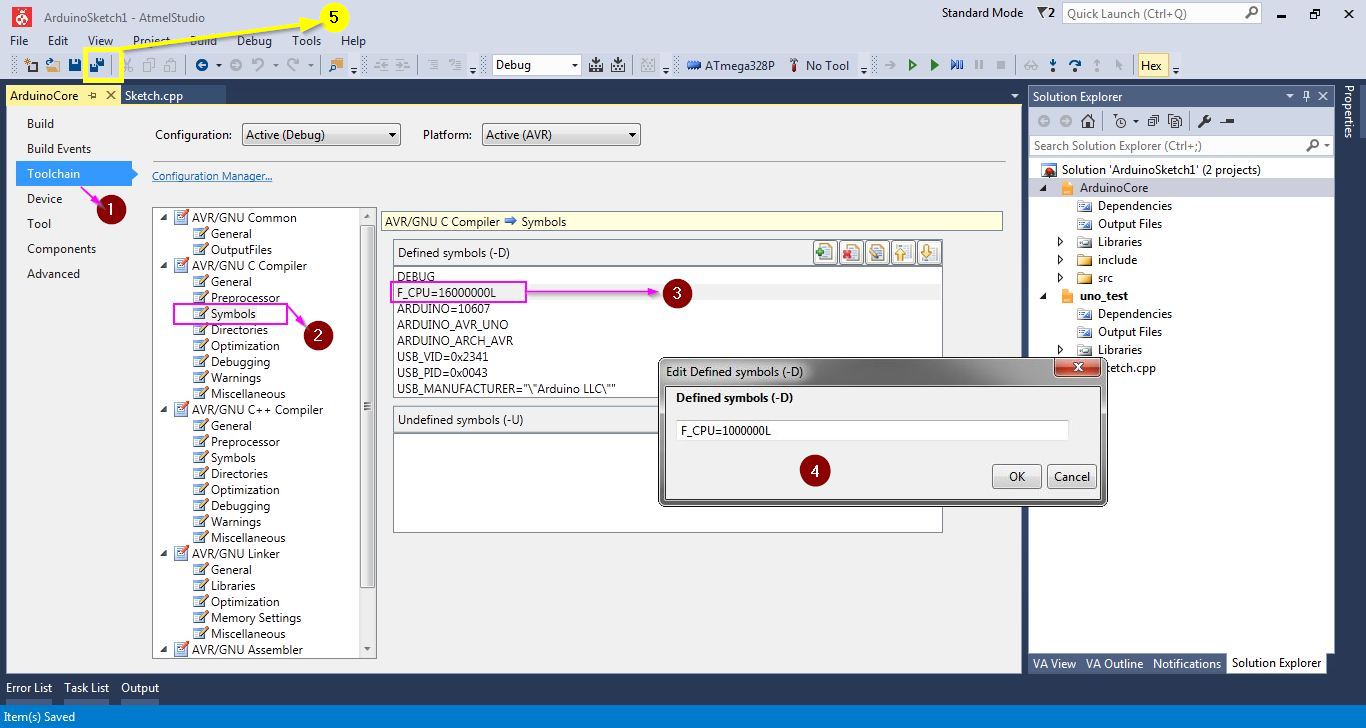Click the Step Into arrow icon
Viewport: 1366px width, 728px height.
(1053, 65)
